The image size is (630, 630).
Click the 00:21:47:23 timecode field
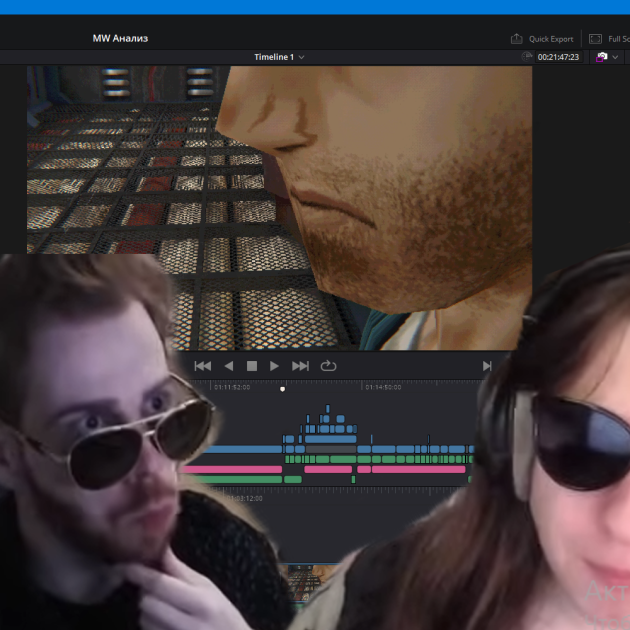coord(558,57)
